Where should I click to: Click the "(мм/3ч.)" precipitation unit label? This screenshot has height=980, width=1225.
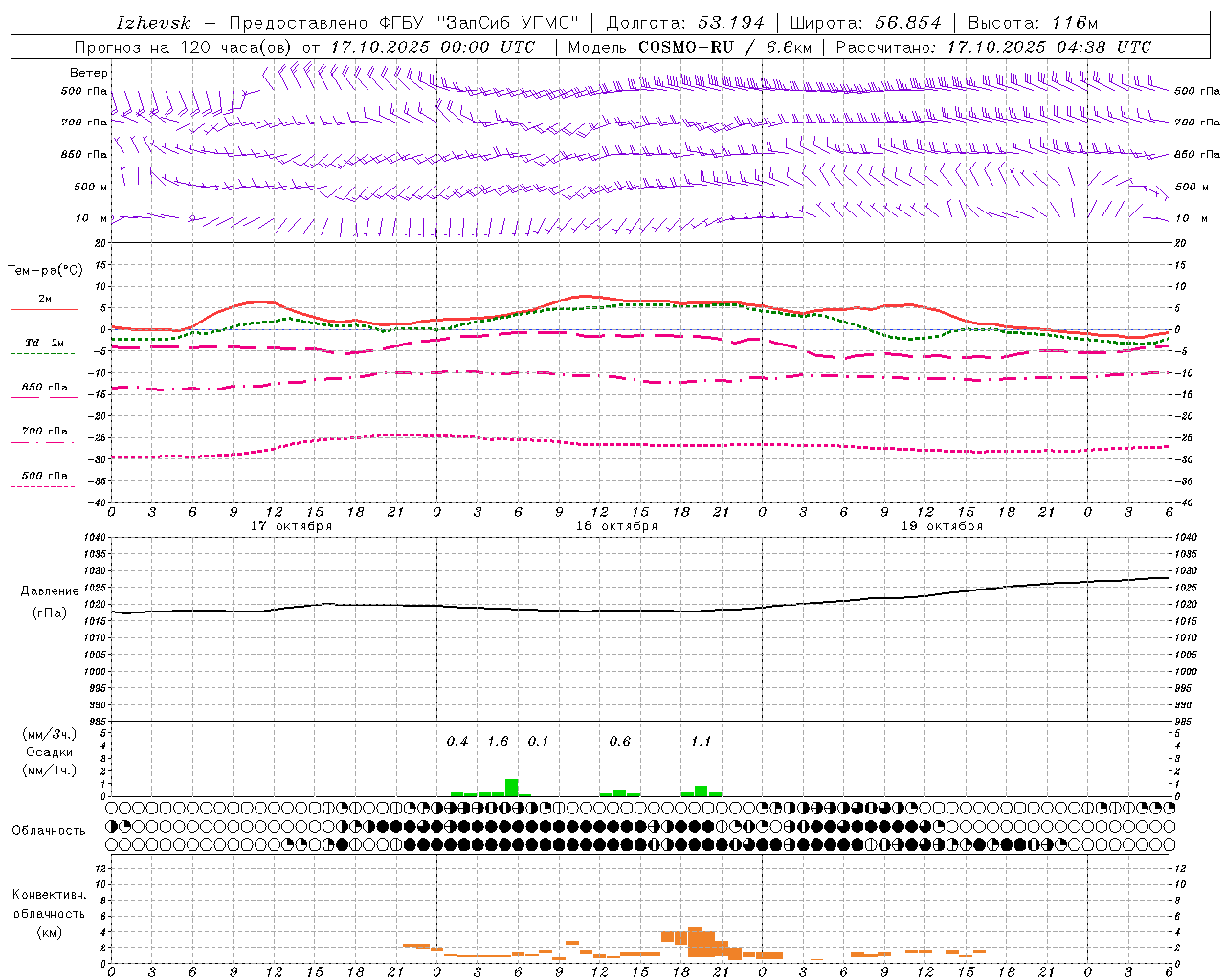[50, 734]
